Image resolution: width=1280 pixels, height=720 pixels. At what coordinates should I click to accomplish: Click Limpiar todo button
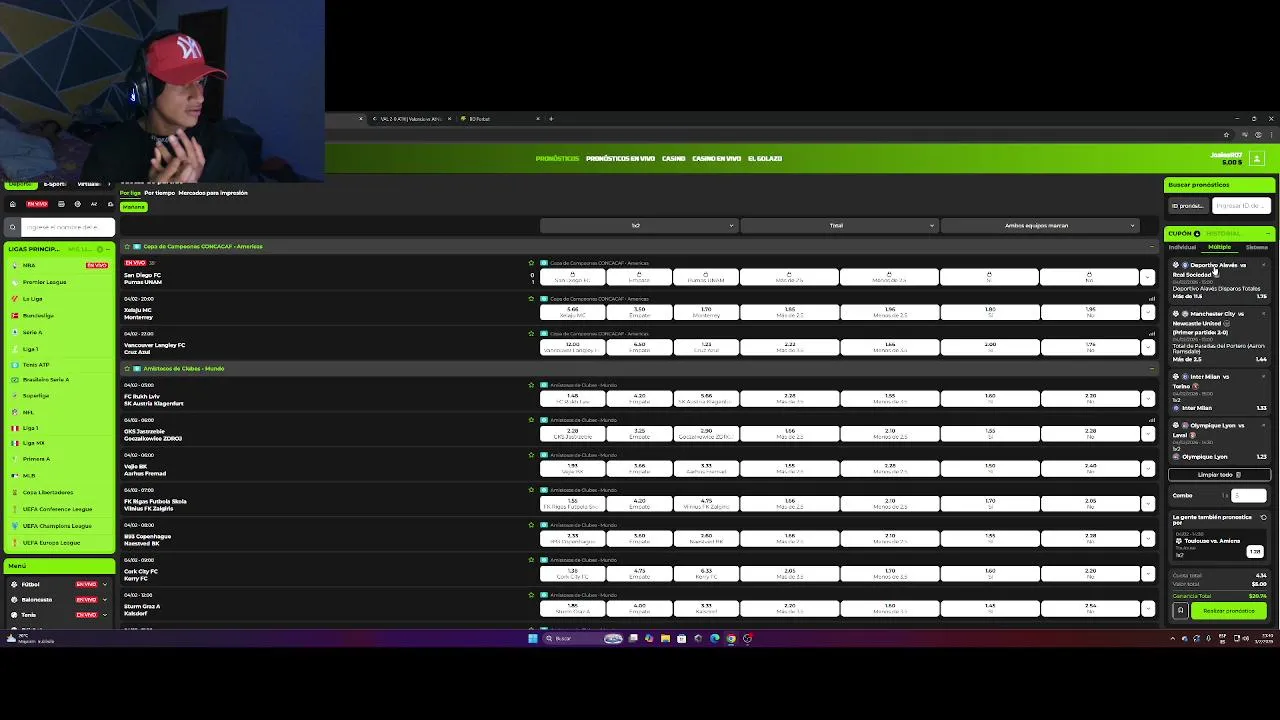1219,475
